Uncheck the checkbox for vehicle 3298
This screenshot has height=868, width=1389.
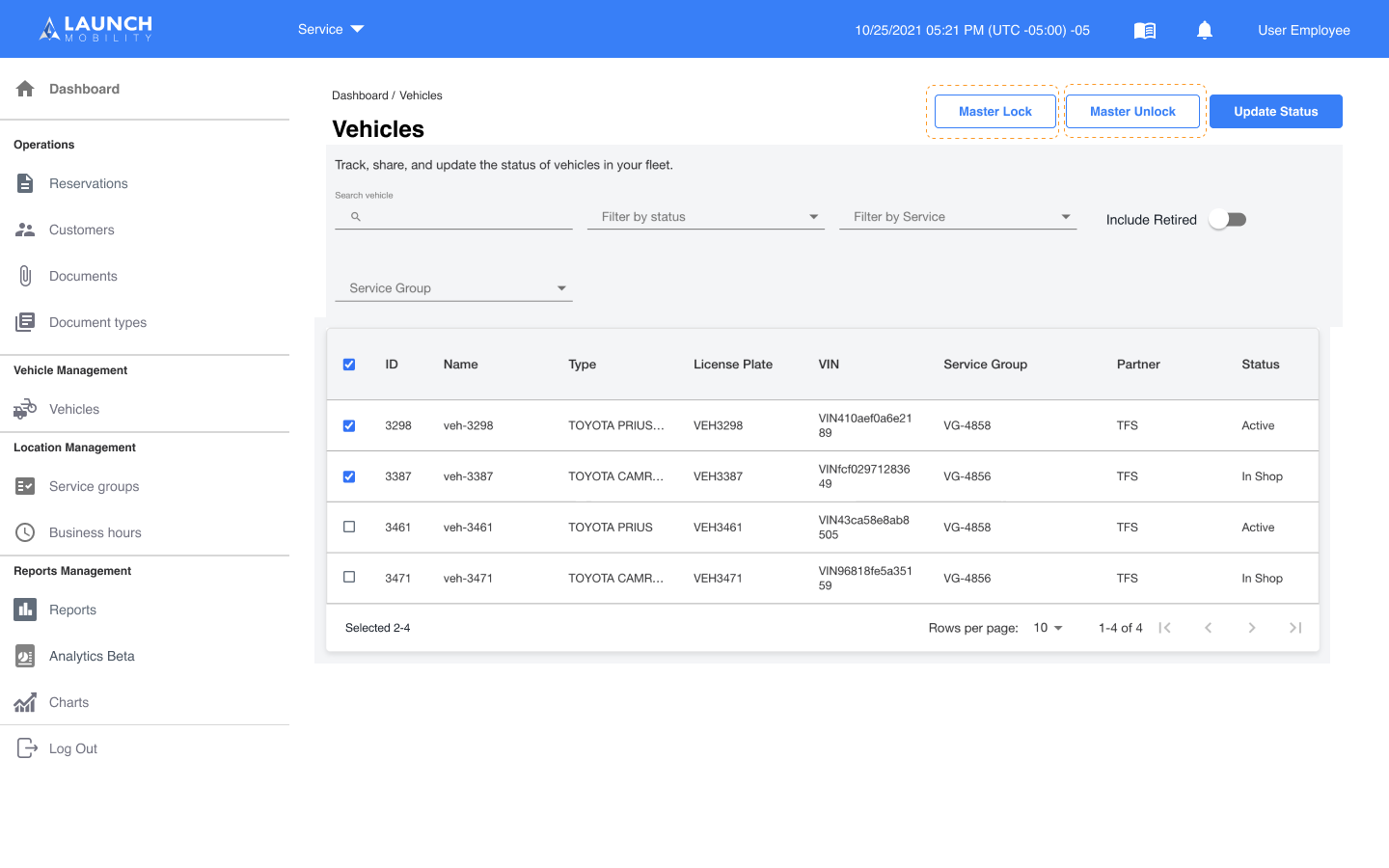click(x=349, y=425)
